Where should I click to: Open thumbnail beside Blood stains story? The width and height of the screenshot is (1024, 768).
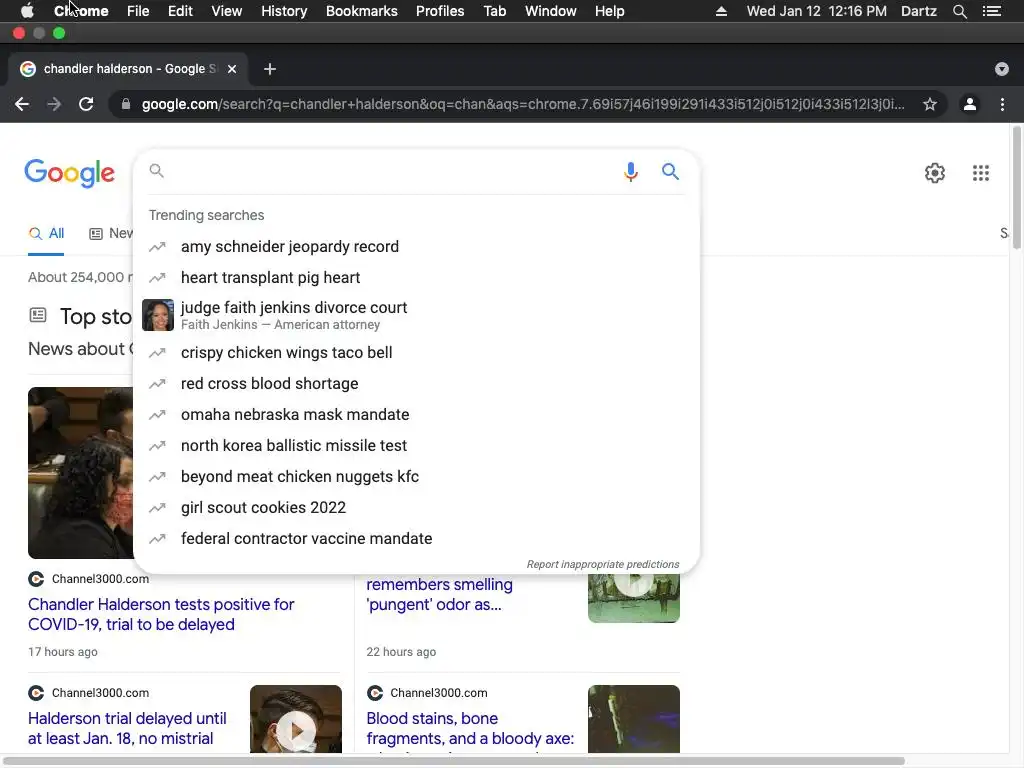pos(633,719)
